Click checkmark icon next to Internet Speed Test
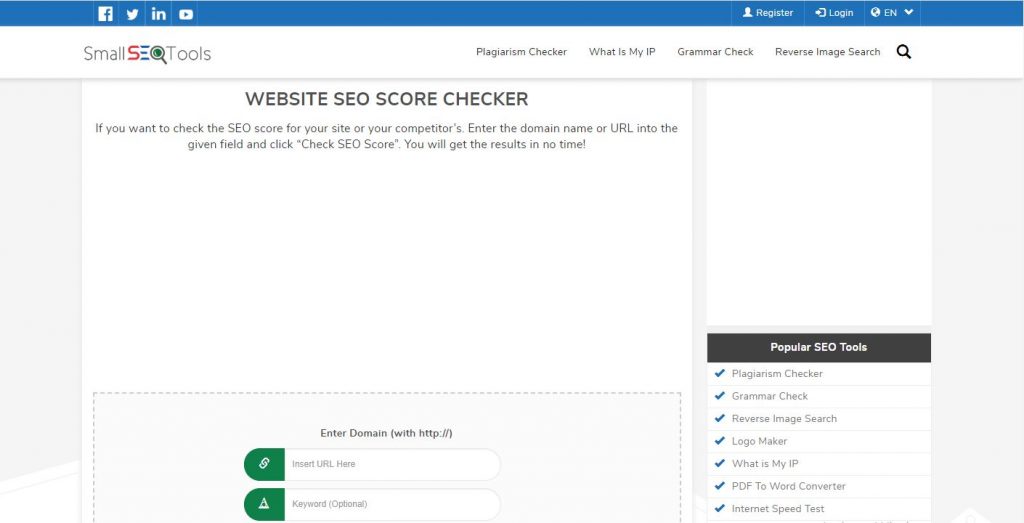This screenshot has height=523, width=1024. (720, 508)
